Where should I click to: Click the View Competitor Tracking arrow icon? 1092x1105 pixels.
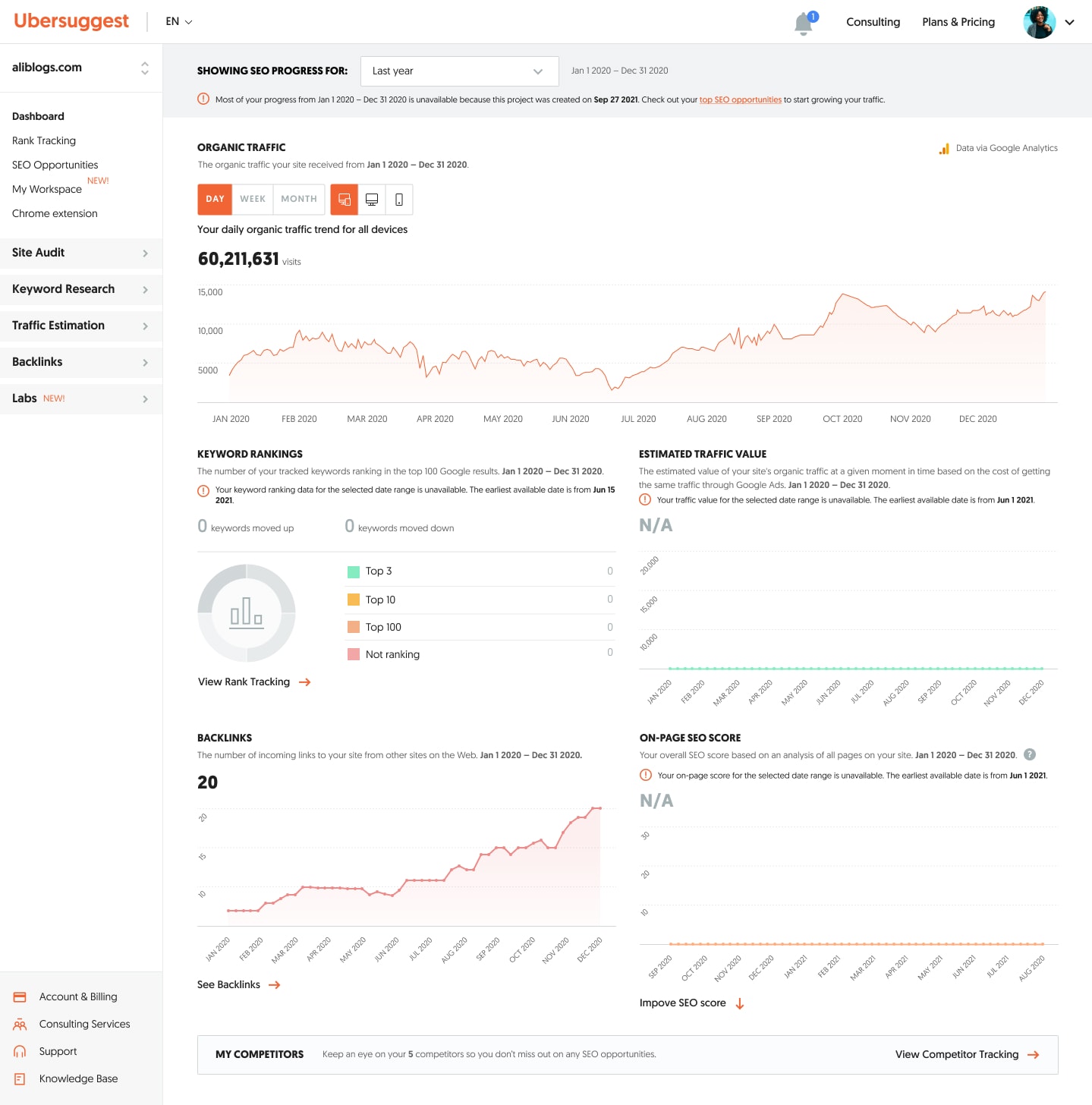(x=1033, y=1055)
